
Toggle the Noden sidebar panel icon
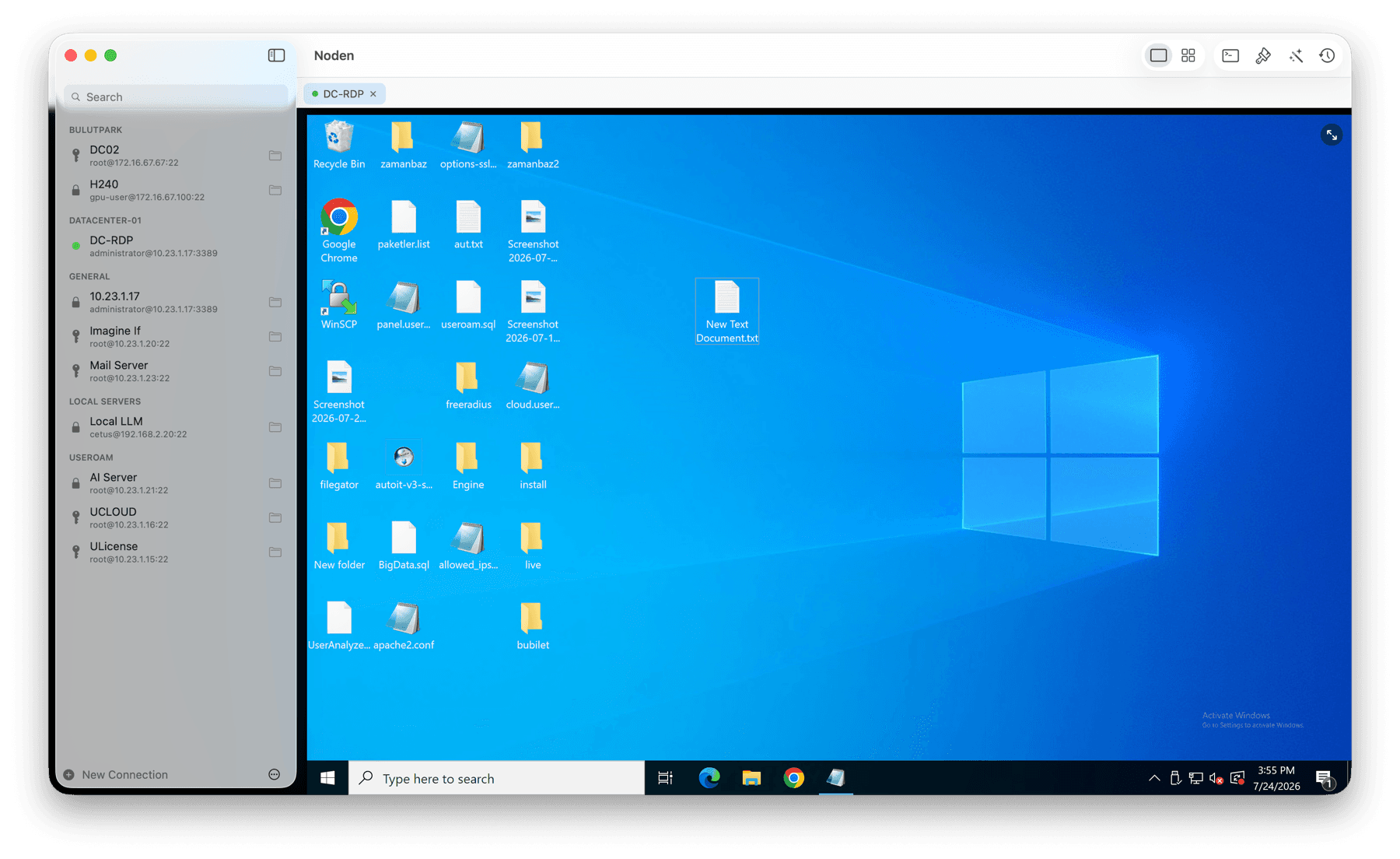click(276, 55)
